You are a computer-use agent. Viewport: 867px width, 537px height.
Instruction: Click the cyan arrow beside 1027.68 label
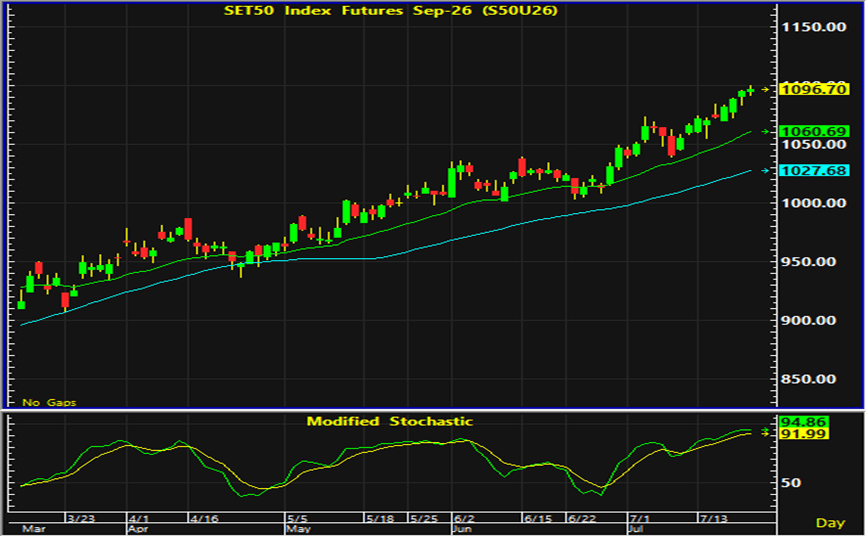(x=765, y=170)
